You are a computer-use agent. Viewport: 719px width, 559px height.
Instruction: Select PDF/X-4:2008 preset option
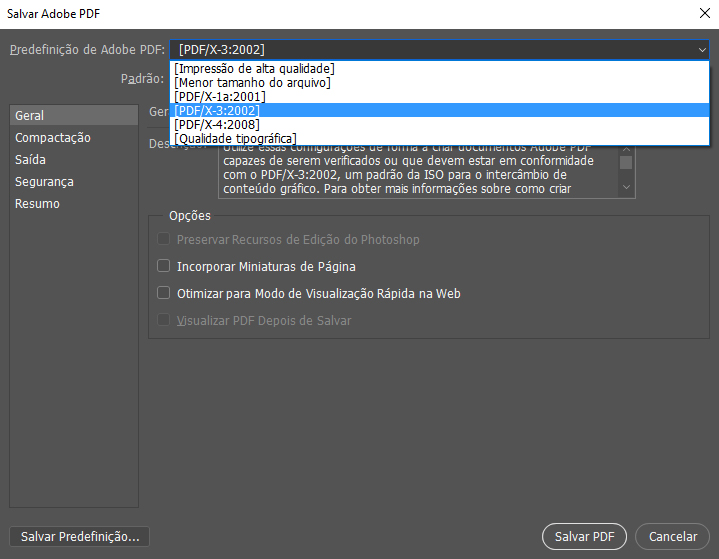tap(216, 124)
